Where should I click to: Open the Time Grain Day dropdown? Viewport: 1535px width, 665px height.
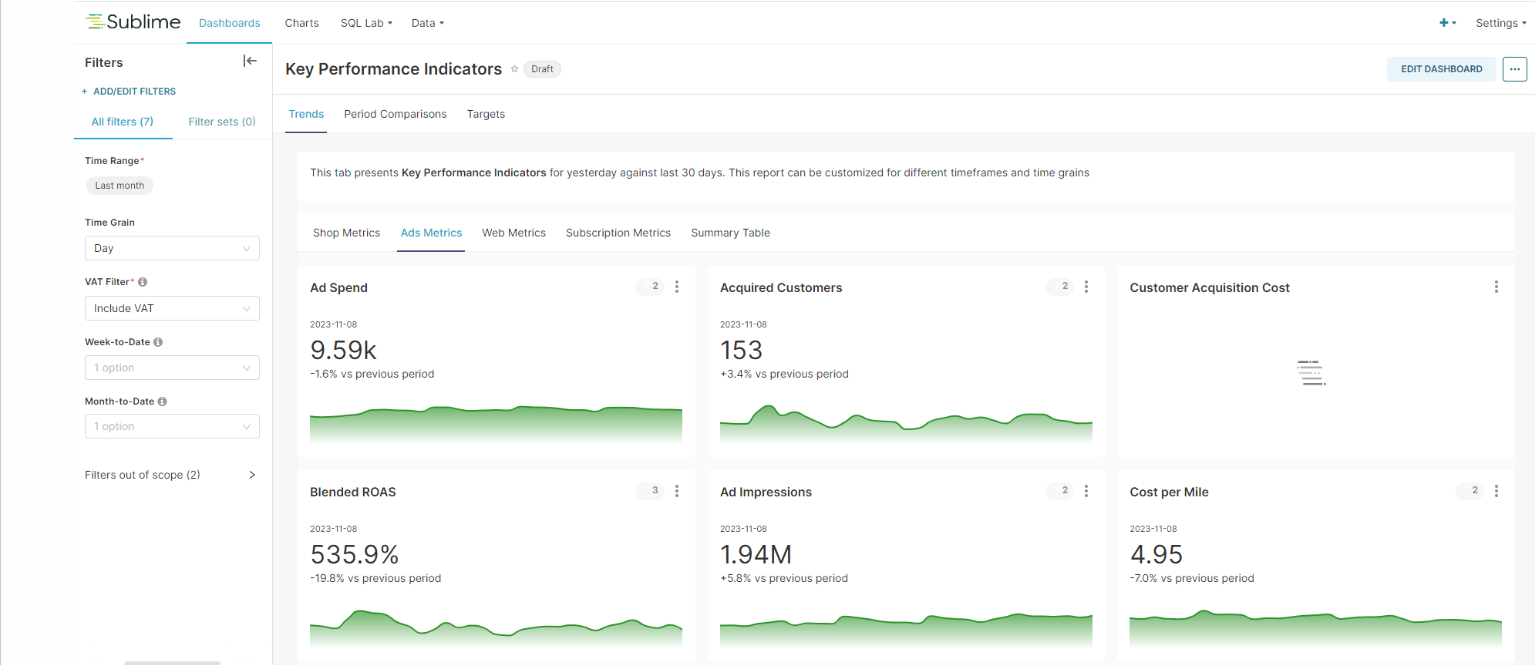click(172, 248)
